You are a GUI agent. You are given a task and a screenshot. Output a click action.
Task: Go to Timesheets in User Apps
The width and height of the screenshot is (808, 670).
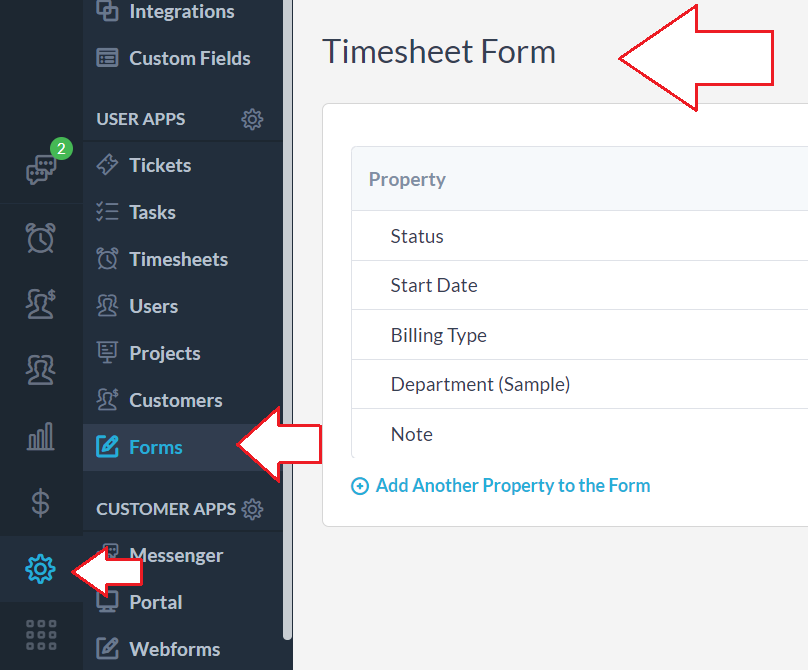pos(178,259)
